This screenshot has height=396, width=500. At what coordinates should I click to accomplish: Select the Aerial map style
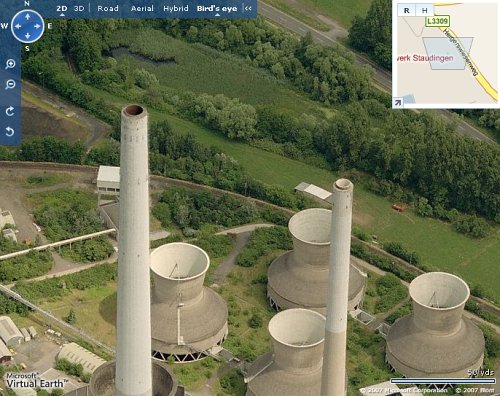(x=142, y=8)
